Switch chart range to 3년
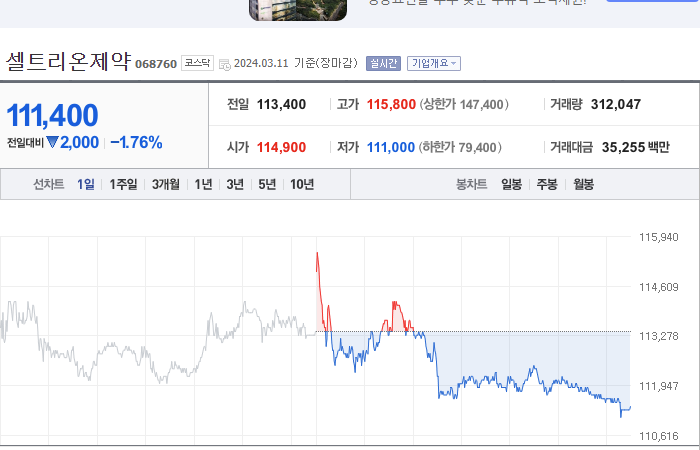700x450 pixels. (235, 184)
